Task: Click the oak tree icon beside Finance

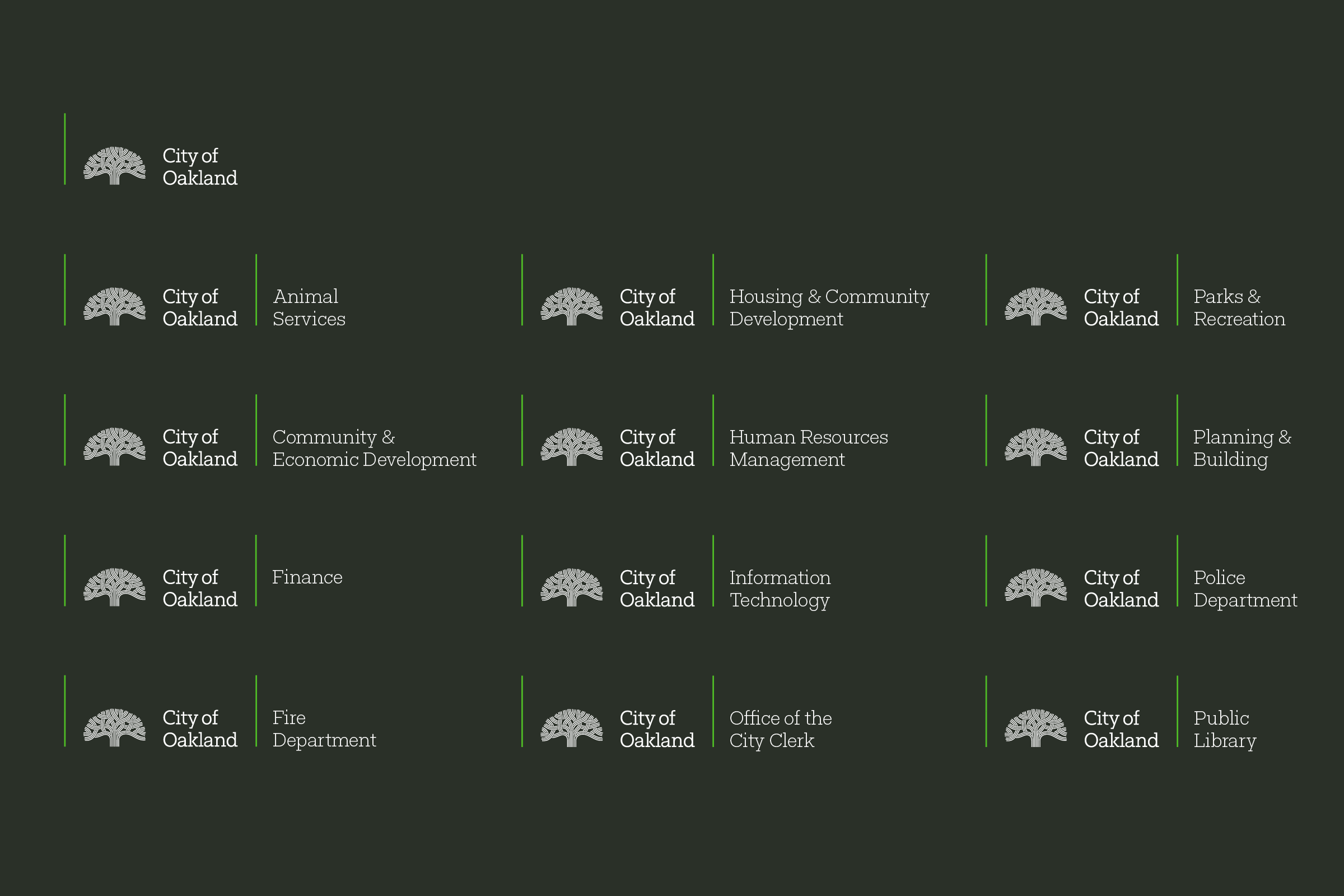Action: click(x=114, y=587)
